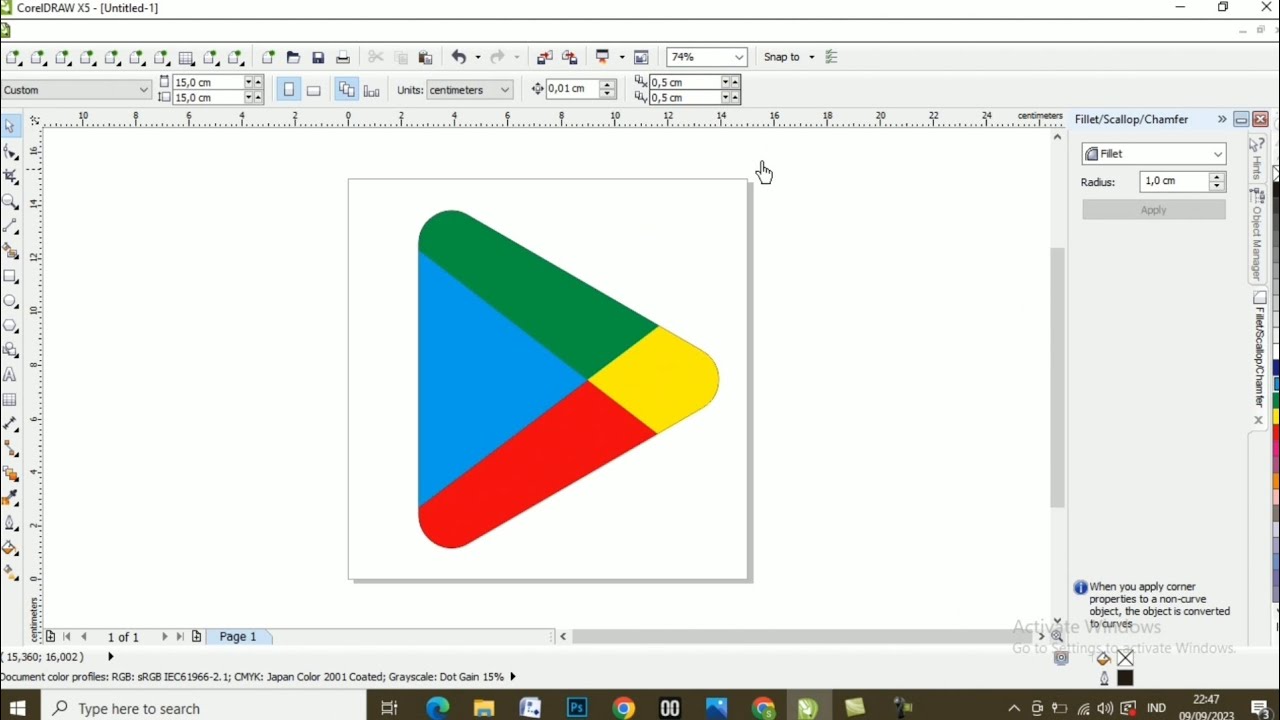Viewport: 1280px width, 720px height.
Task: Click the nudge offset 0,01 cm field
Action: [x=573, y=89]
